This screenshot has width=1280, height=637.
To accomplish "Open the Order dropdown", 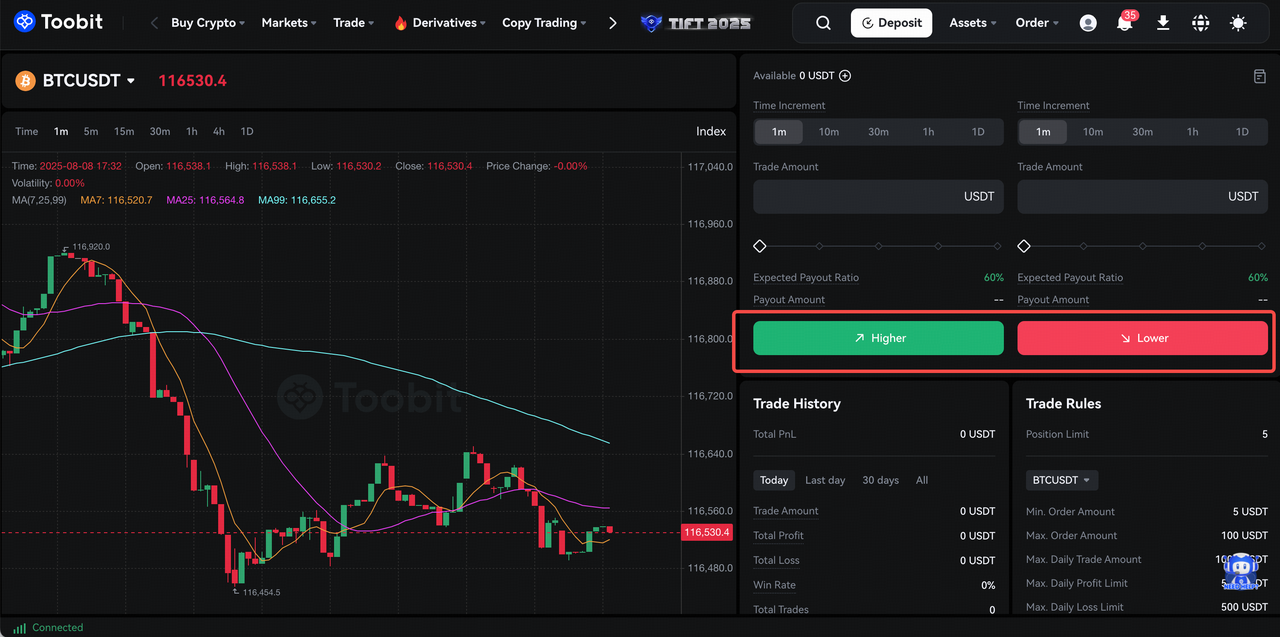I will (1037, 23).
